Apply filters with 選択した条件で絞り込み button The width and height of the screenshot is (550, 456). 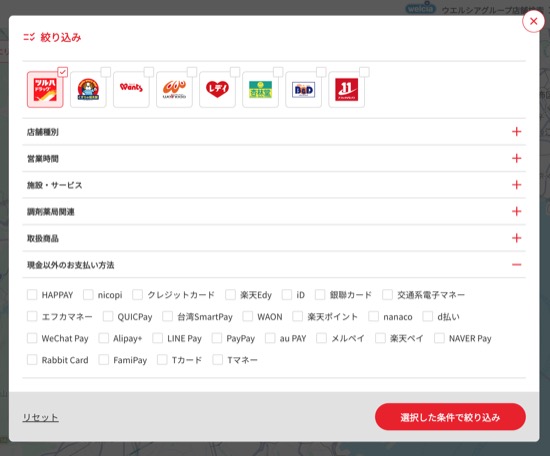point(450,417)
